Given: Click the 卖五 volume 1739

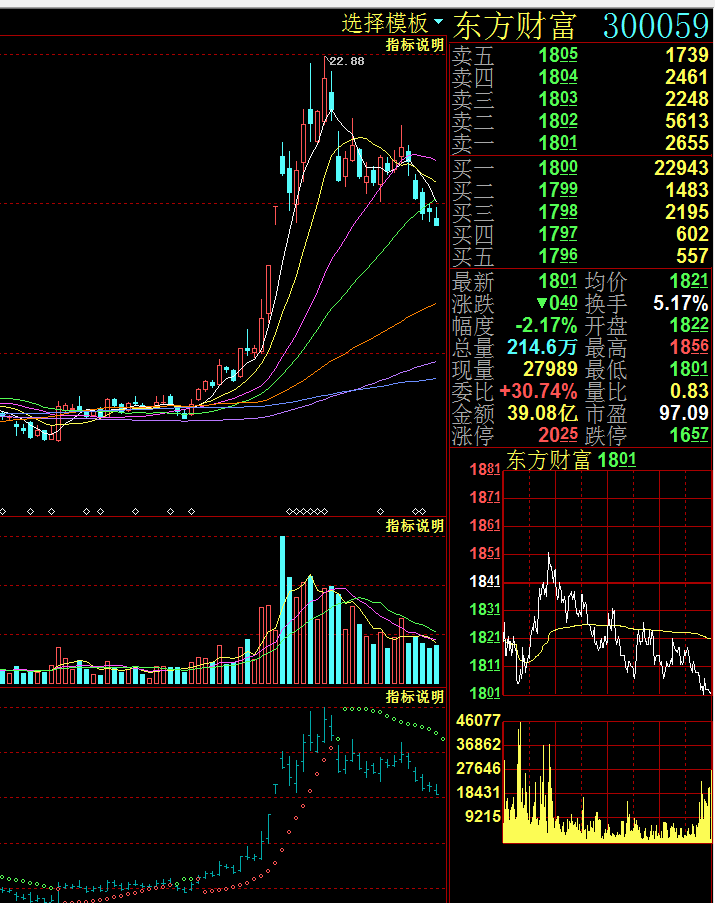Looking at the screenshot, I should click(x=687, y=55).
